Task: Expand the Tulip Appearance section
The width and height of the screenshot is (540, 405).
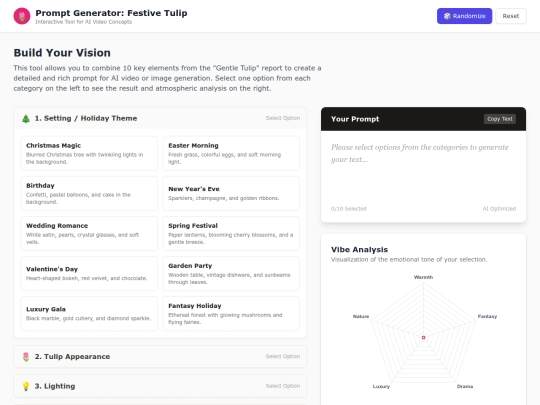Action: coord(160,357)
